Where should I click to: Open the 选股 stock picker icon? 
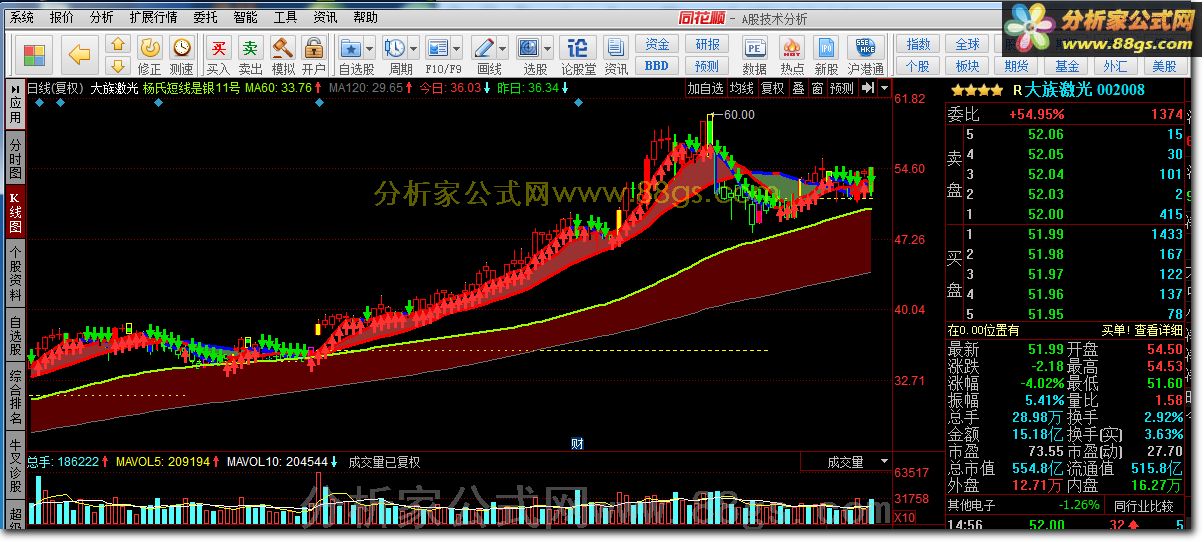coord(529,47)
